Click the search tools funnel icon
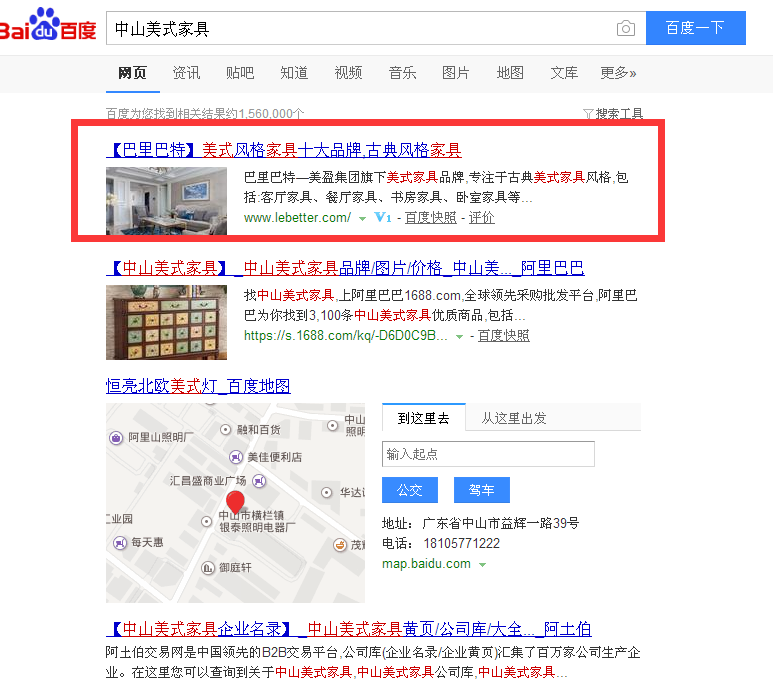This screenshot has width=773, height=682. (588, 114)
